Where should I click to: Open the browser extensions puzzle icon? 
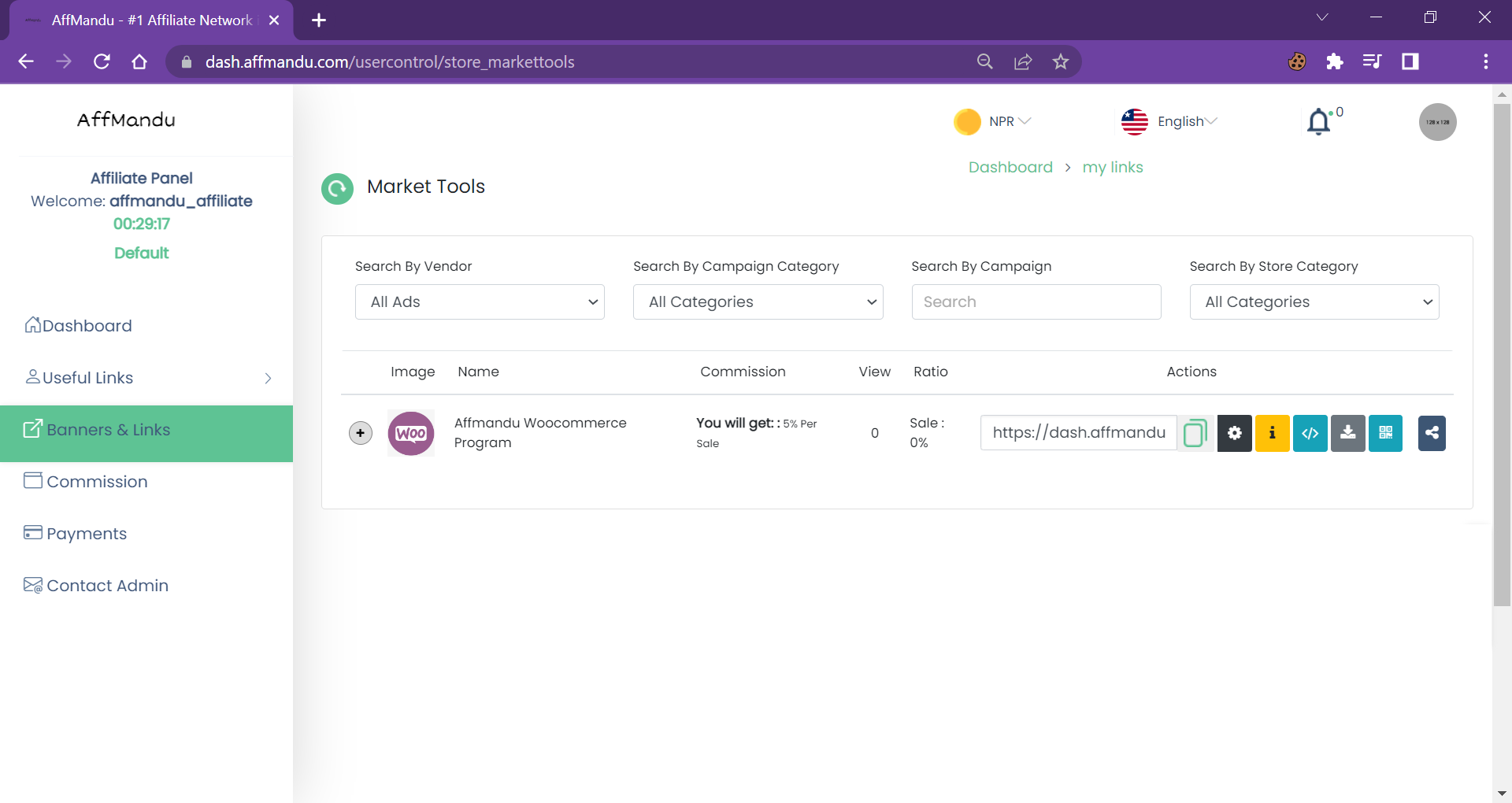[x=1335, y=61]
